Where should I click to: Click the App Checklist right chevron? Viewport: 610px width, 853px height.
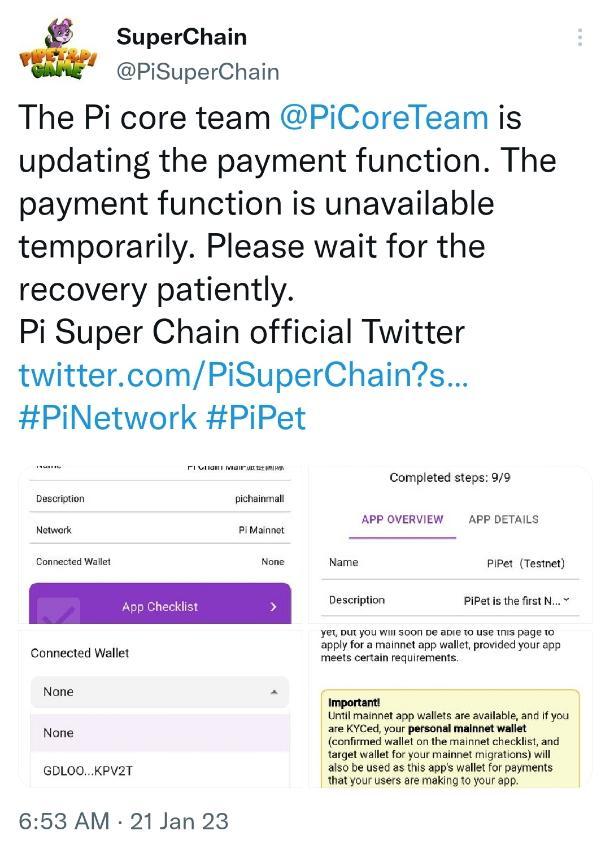click(273, 606)
